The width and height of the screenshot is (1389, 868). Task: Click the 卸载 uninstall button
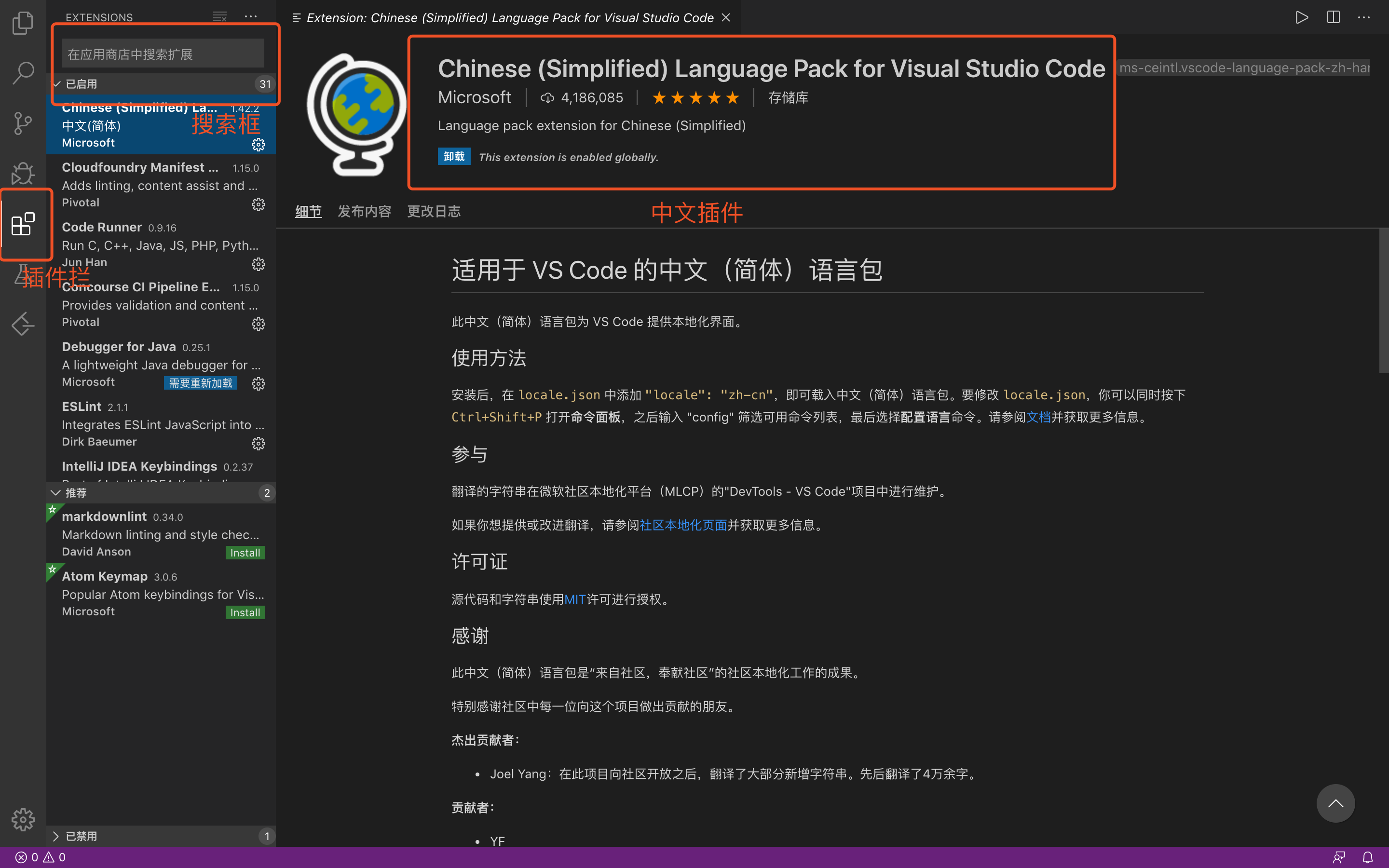[x=452, y=157]
